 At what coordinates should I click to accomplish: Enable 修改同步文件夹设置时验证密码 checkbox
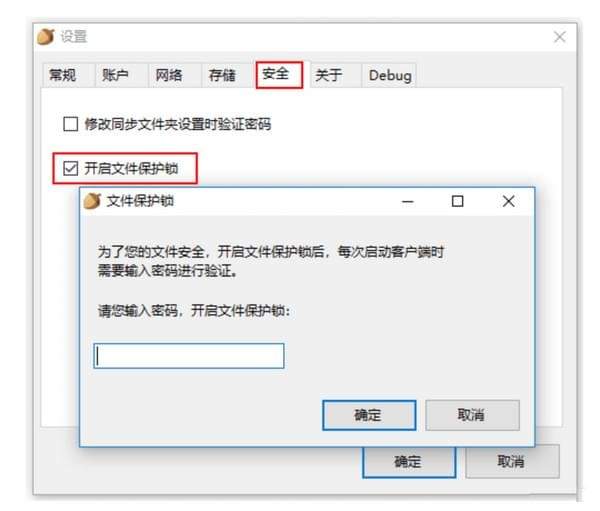coord(70,124)
